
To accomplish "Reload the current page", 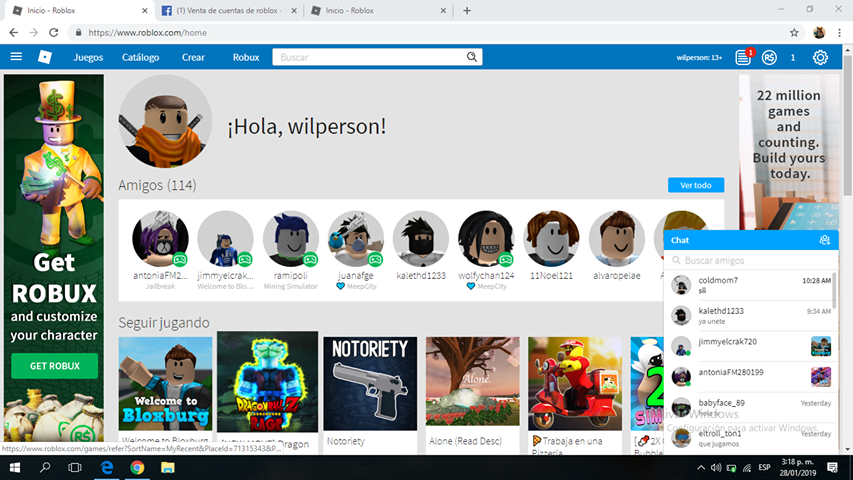I will pyautogui.click(x=53, y=33).
